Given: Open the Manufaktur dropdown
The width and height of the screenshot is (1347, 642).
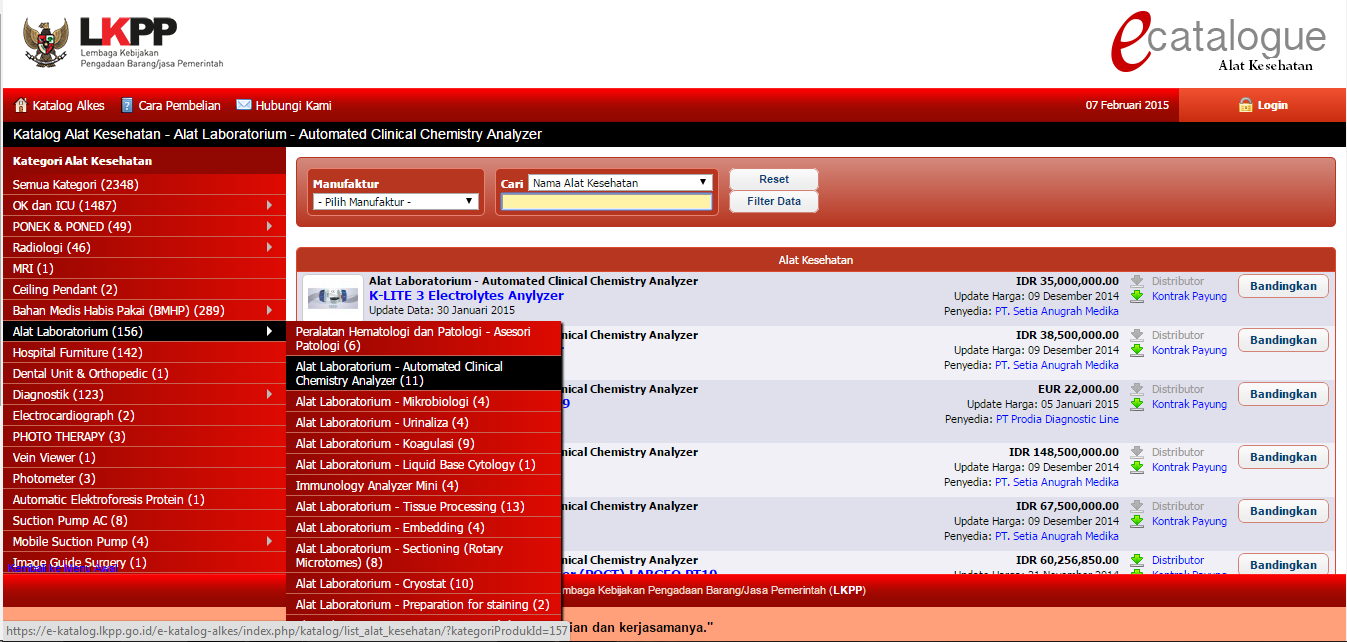Looking at the screenshot, I should point(396,202).
